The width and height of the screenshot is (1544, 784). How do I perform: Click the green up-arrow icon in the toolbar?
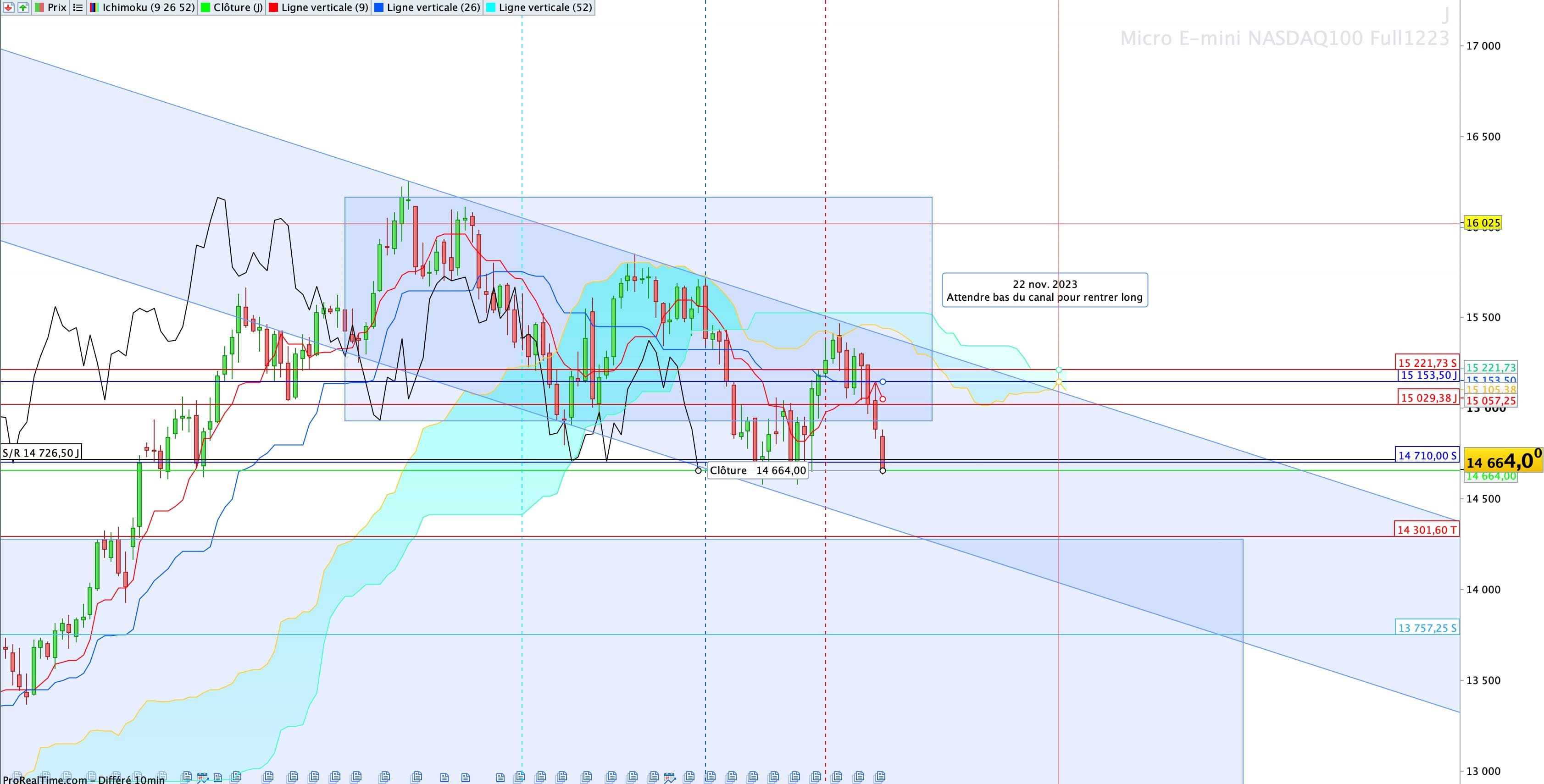tap(23, 8)
